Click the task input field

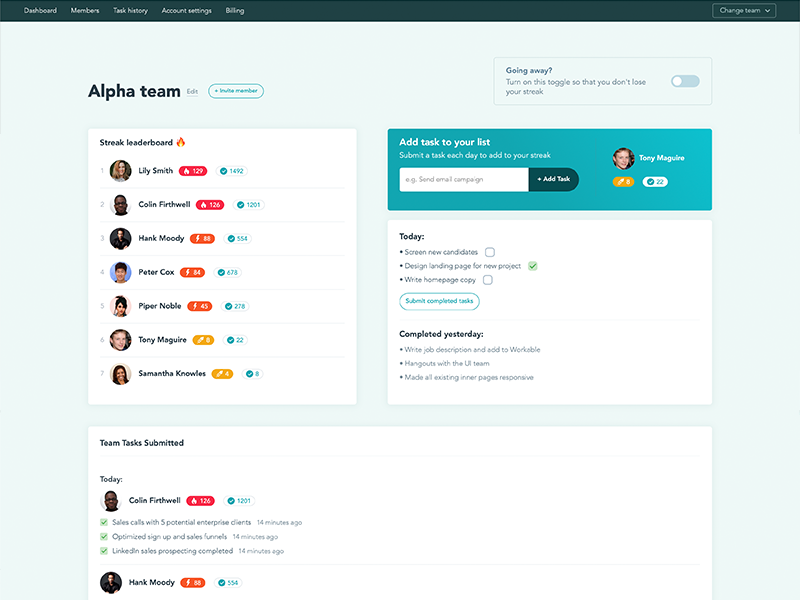pyautogui.click(x=463, y=180)
